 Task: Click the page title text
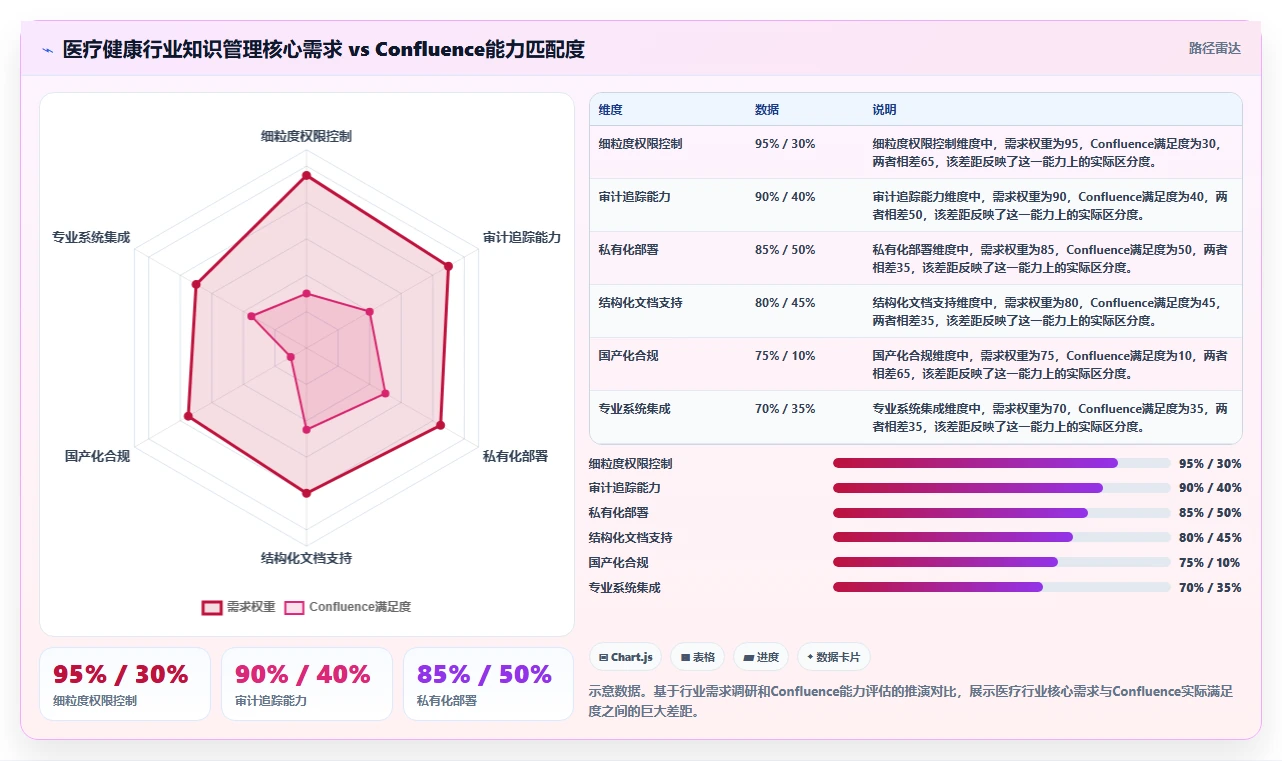[x=324, y=49]
